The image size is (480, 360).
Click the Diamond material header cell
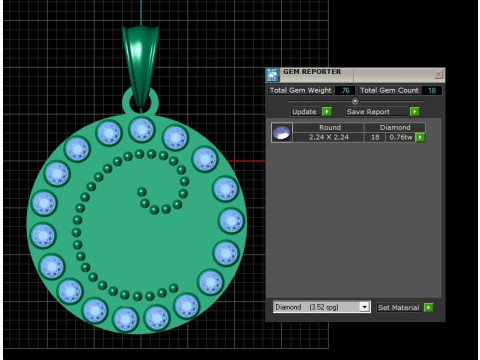pos(395,127)
